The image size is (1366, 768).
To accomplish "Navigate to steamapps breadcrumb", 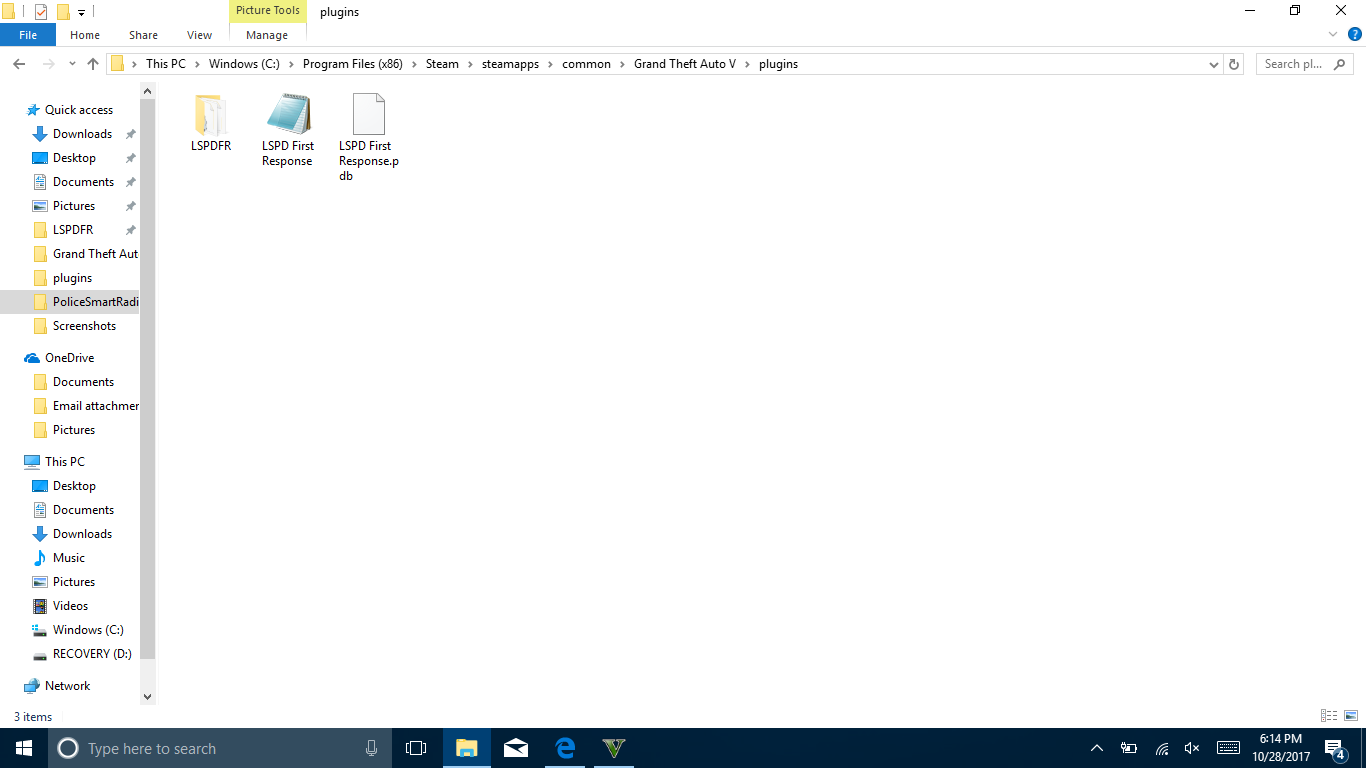I will click(508, 64).
